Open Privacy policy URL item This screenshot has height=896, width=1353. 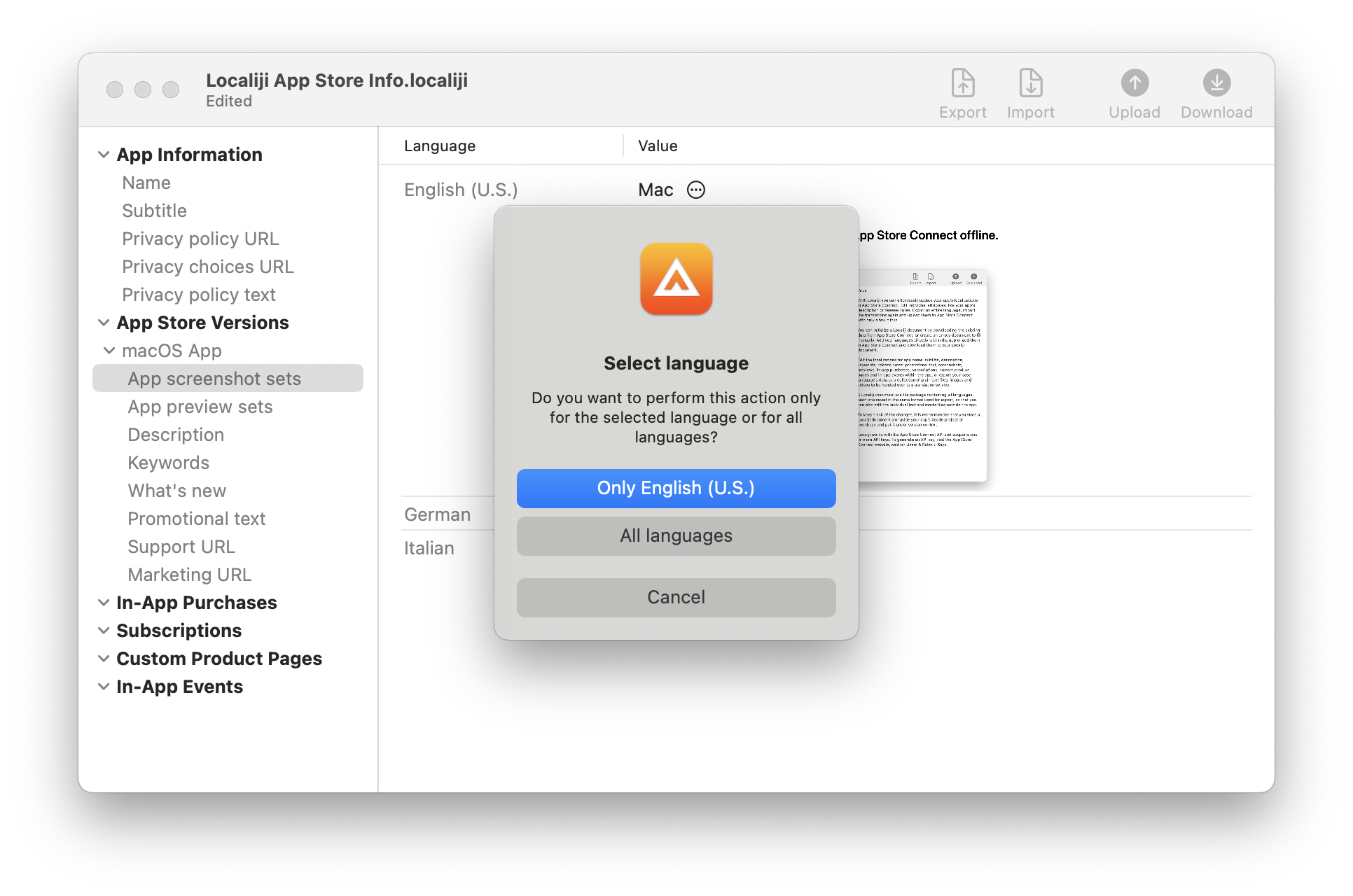click(200, 239)
